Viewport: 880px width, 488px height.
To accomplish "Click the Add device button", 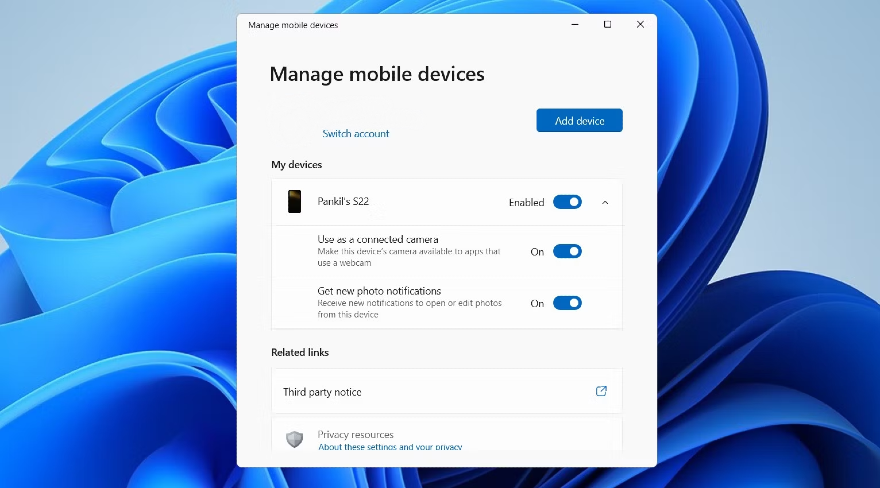I will click(579, 121).
